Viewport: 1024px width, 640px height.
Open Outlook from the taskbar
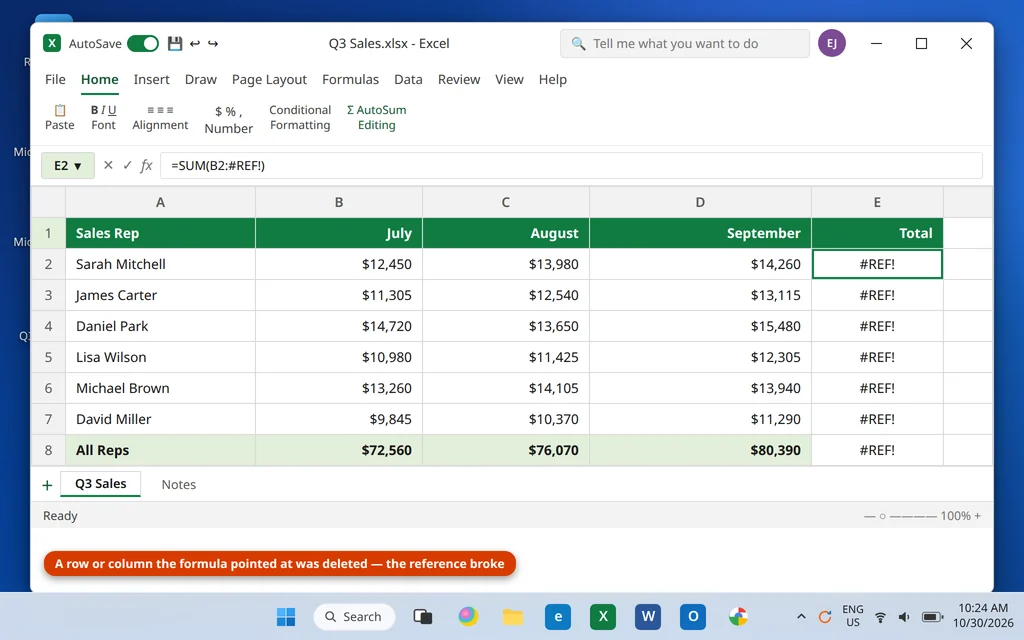[x=693, y=616]
